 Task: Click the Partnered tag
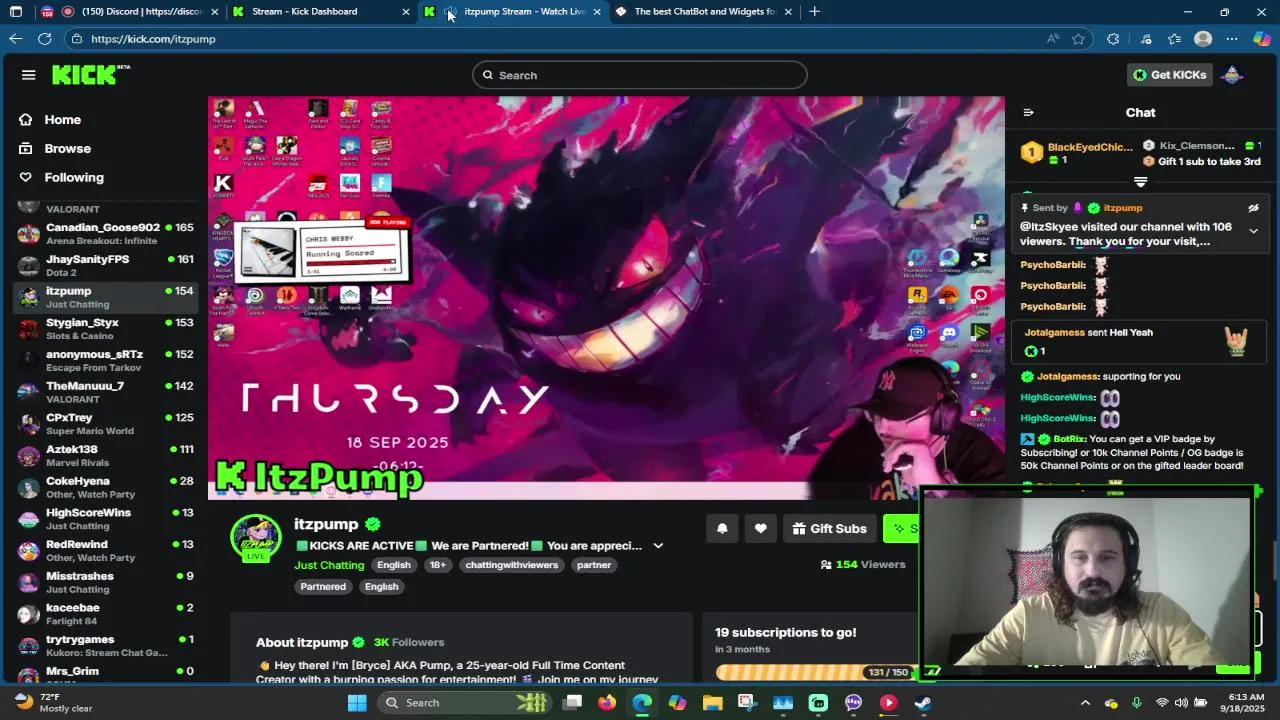(x=323, y=587)
